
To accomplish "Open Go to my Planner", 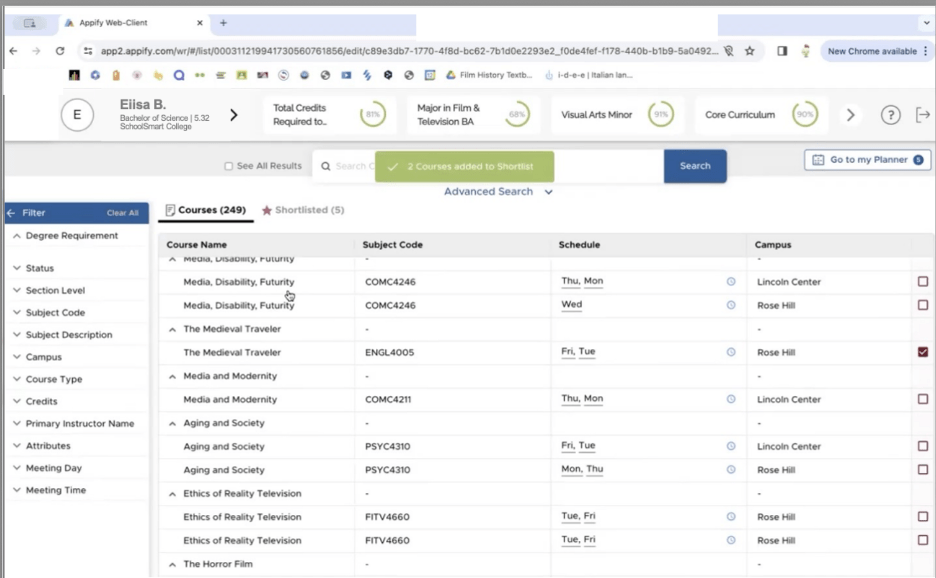I will point(867,160).
